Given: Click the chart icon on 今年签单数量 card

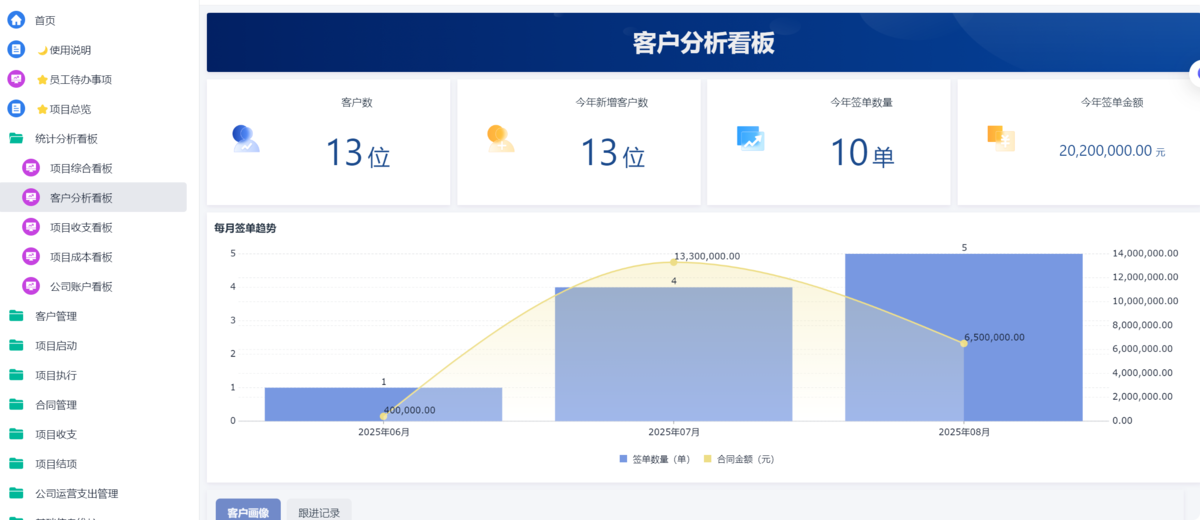Looking at the screenshot, I should [750, 138].
